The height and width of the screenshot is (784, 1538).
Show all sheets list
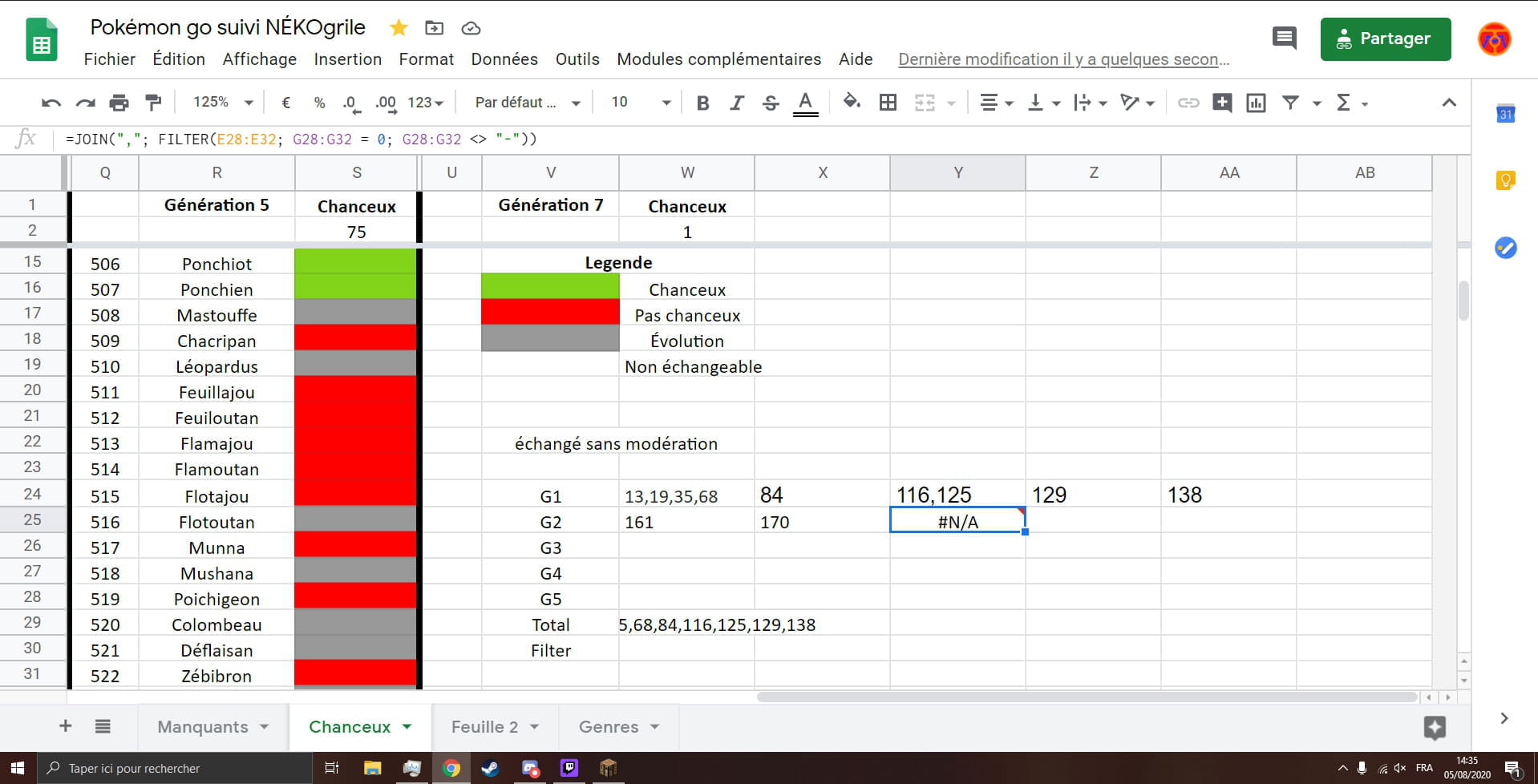[103, 726]
